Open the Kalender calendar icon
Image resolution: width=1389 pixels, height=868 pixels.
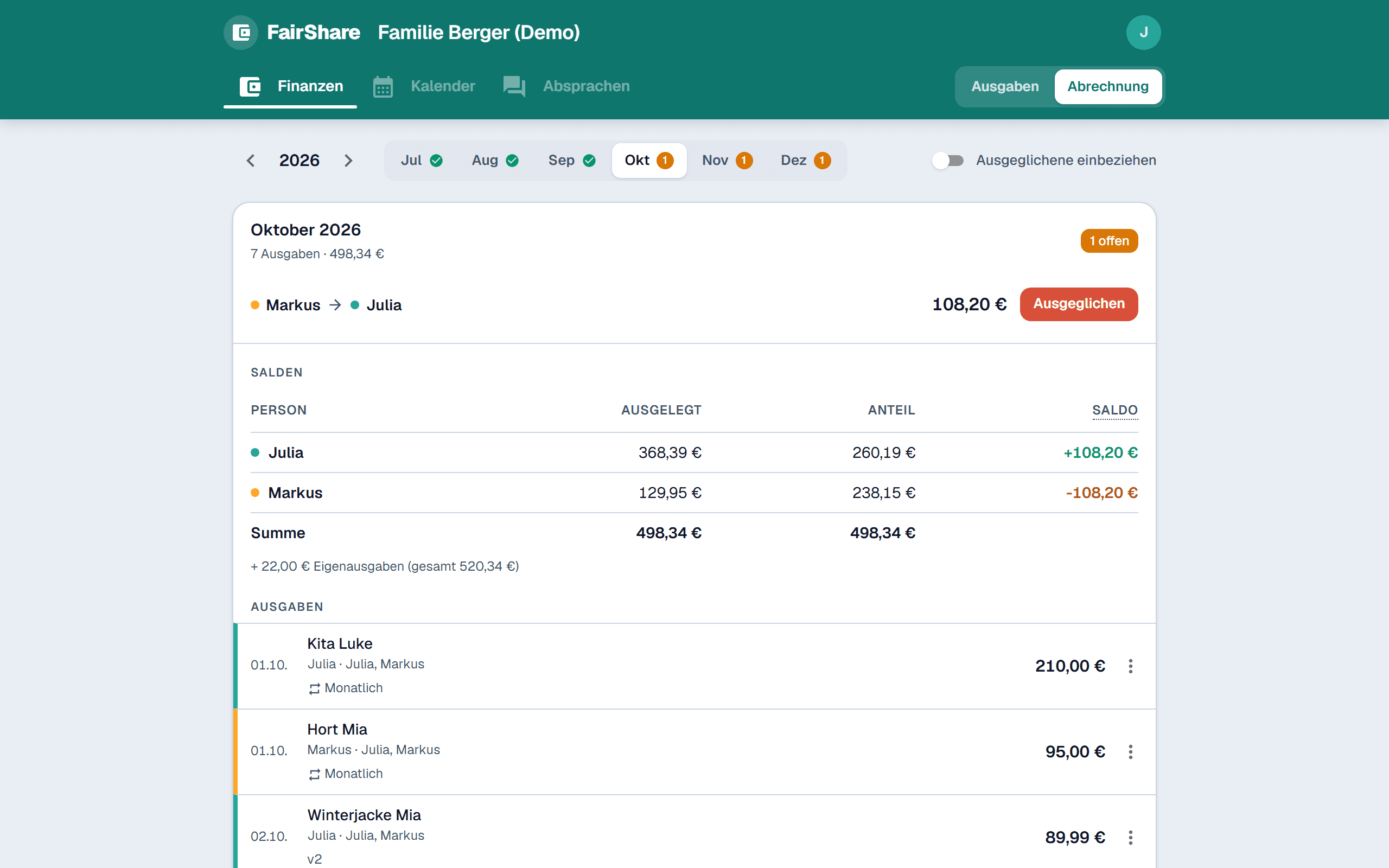tap(383, 87)
